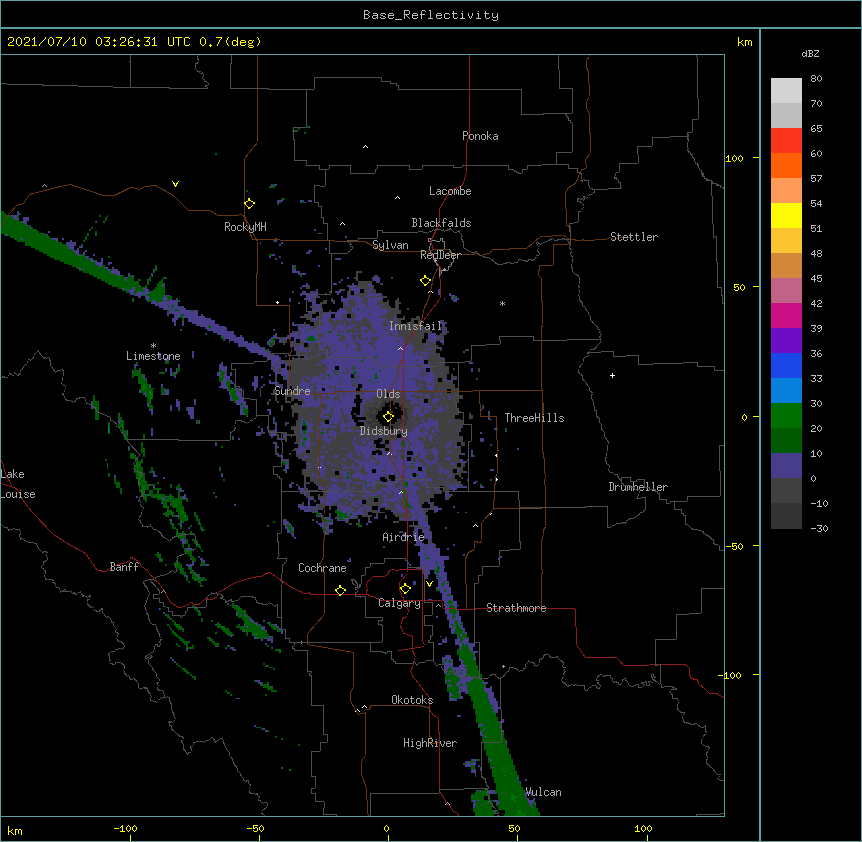Click the asterisk marker above Limestone
Viewport: 862px width, 842px height.
click(x=153, y=346)
